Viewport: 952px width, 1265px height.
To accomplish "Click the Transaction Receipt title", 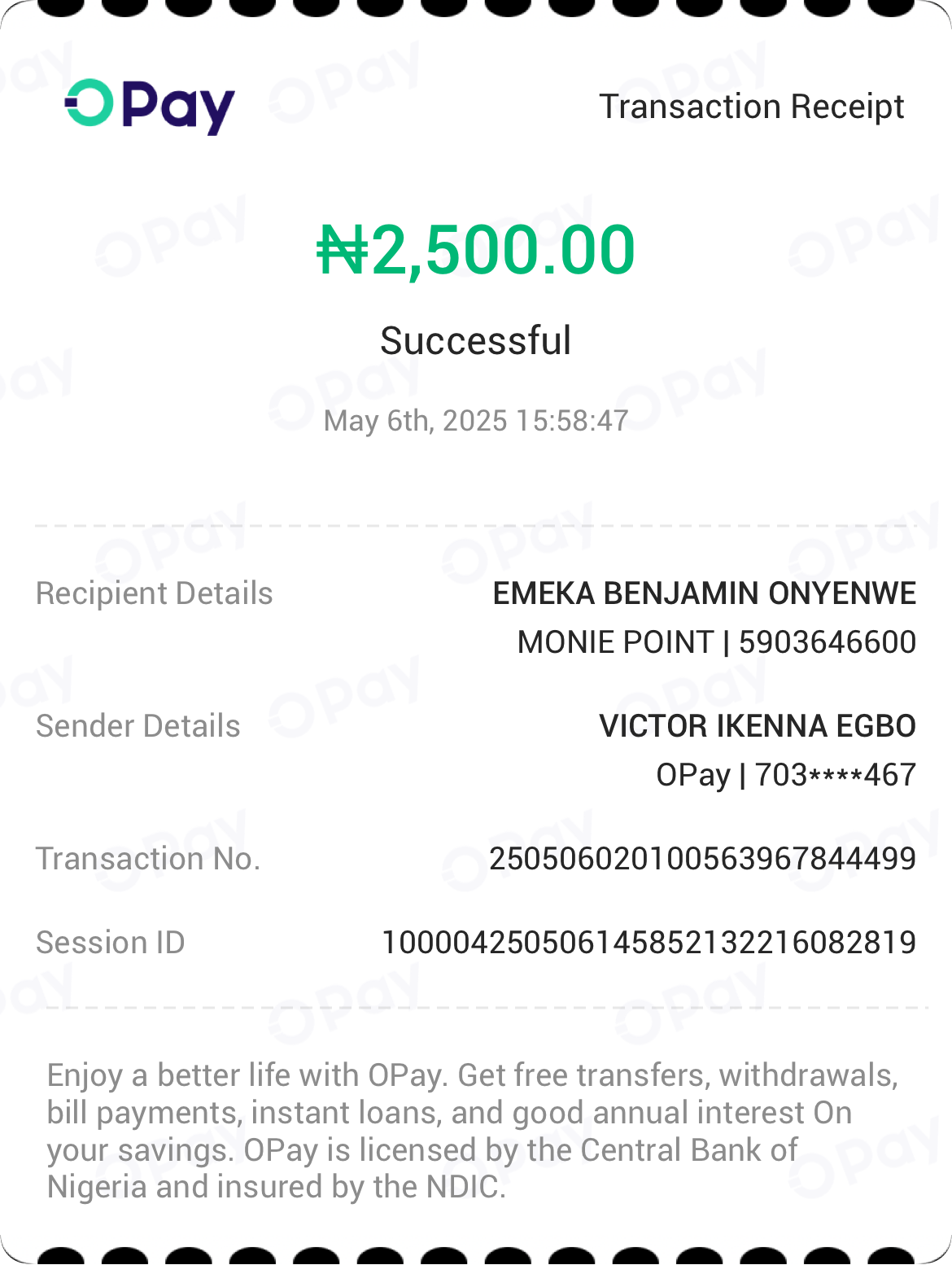I will (751, 107).
